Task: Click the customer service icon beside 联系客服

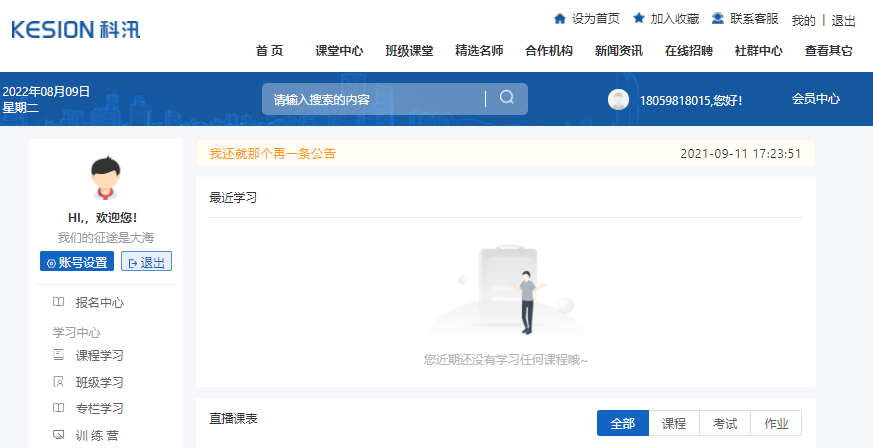Action: click(718, 19)
